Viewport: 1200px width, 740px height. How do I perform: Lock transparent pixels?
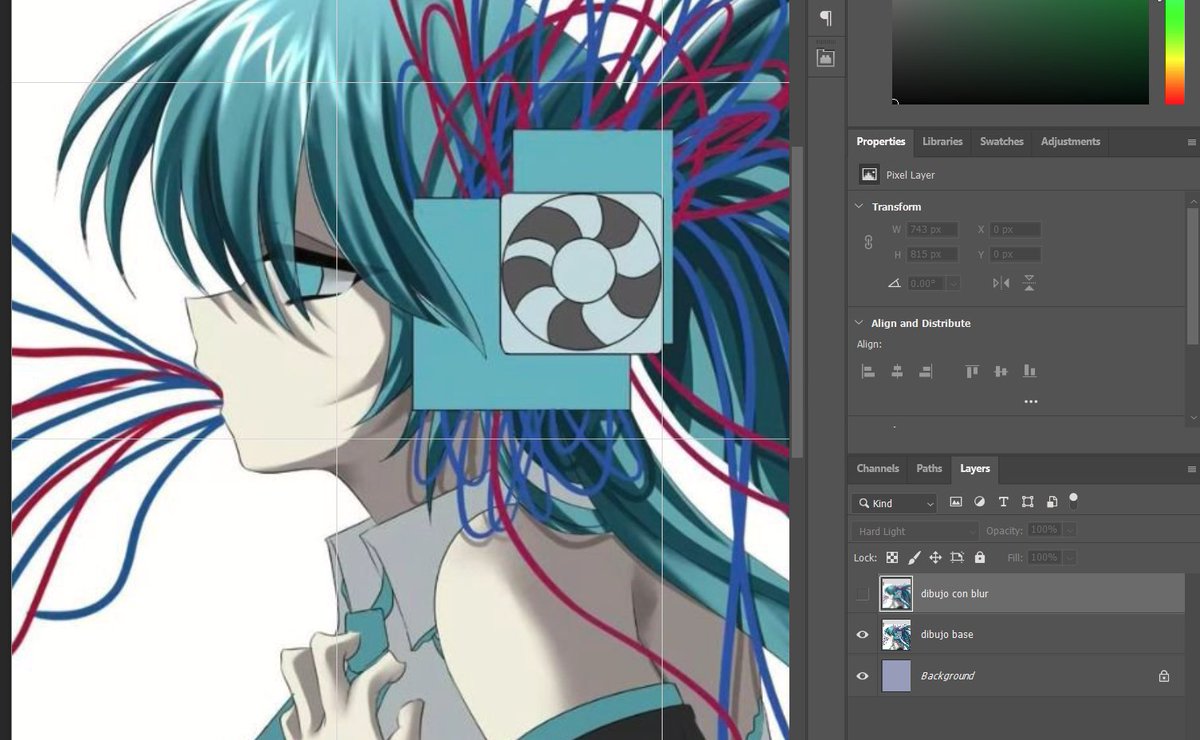tap(892, 557)
